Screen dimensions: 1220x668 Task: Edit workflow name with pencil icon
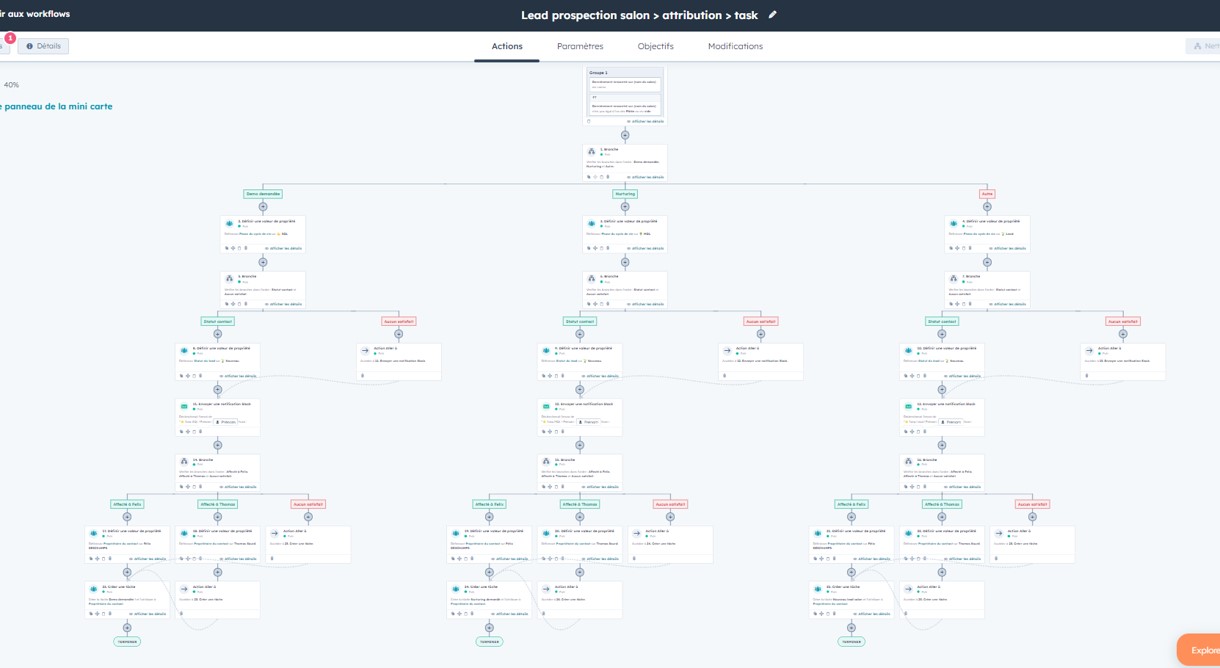pyautogui.click(x=772, y=15)
